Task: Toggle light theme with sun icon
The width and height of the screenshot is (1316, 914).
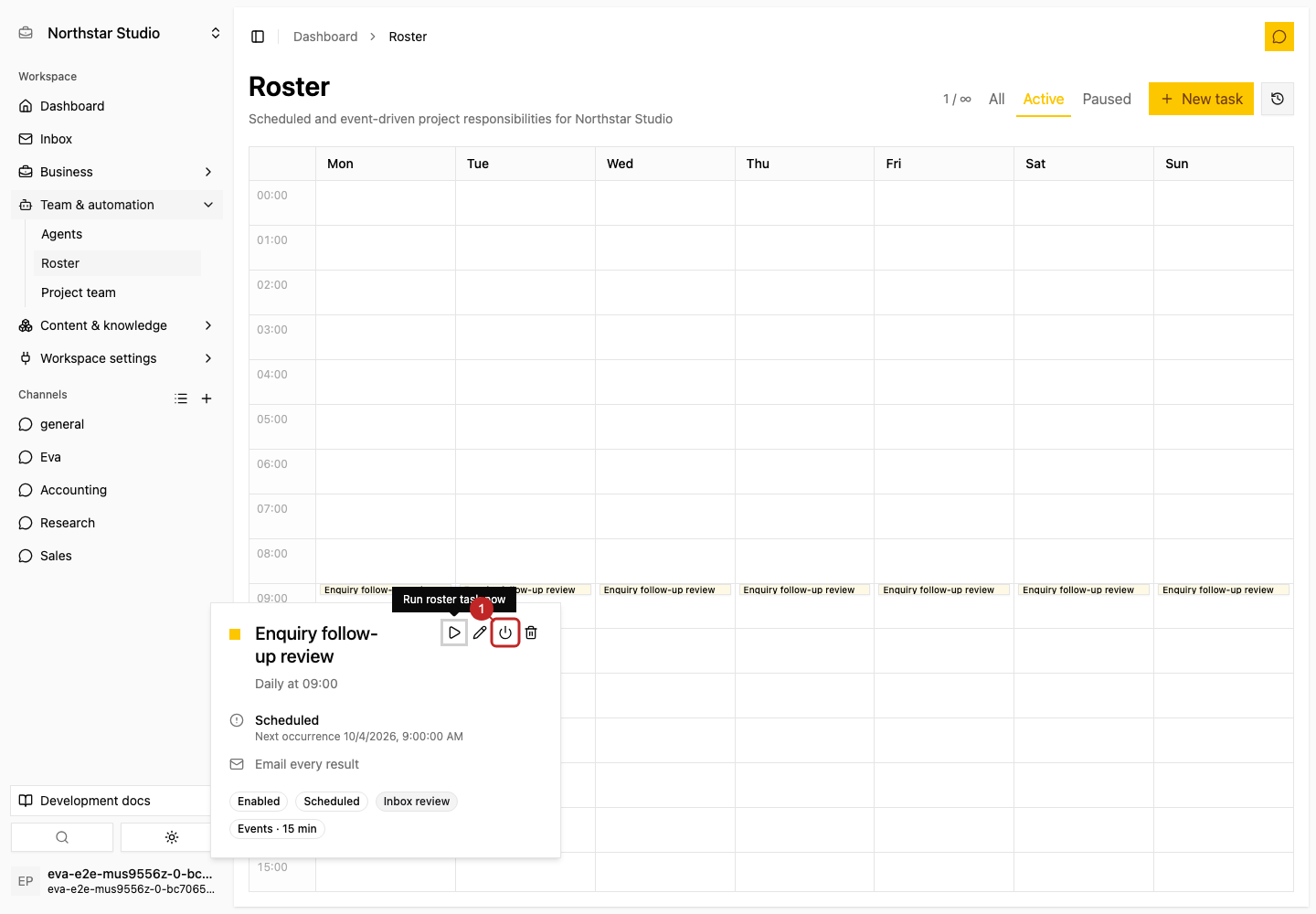Action: pyautogui.click(x=172, y=837)
